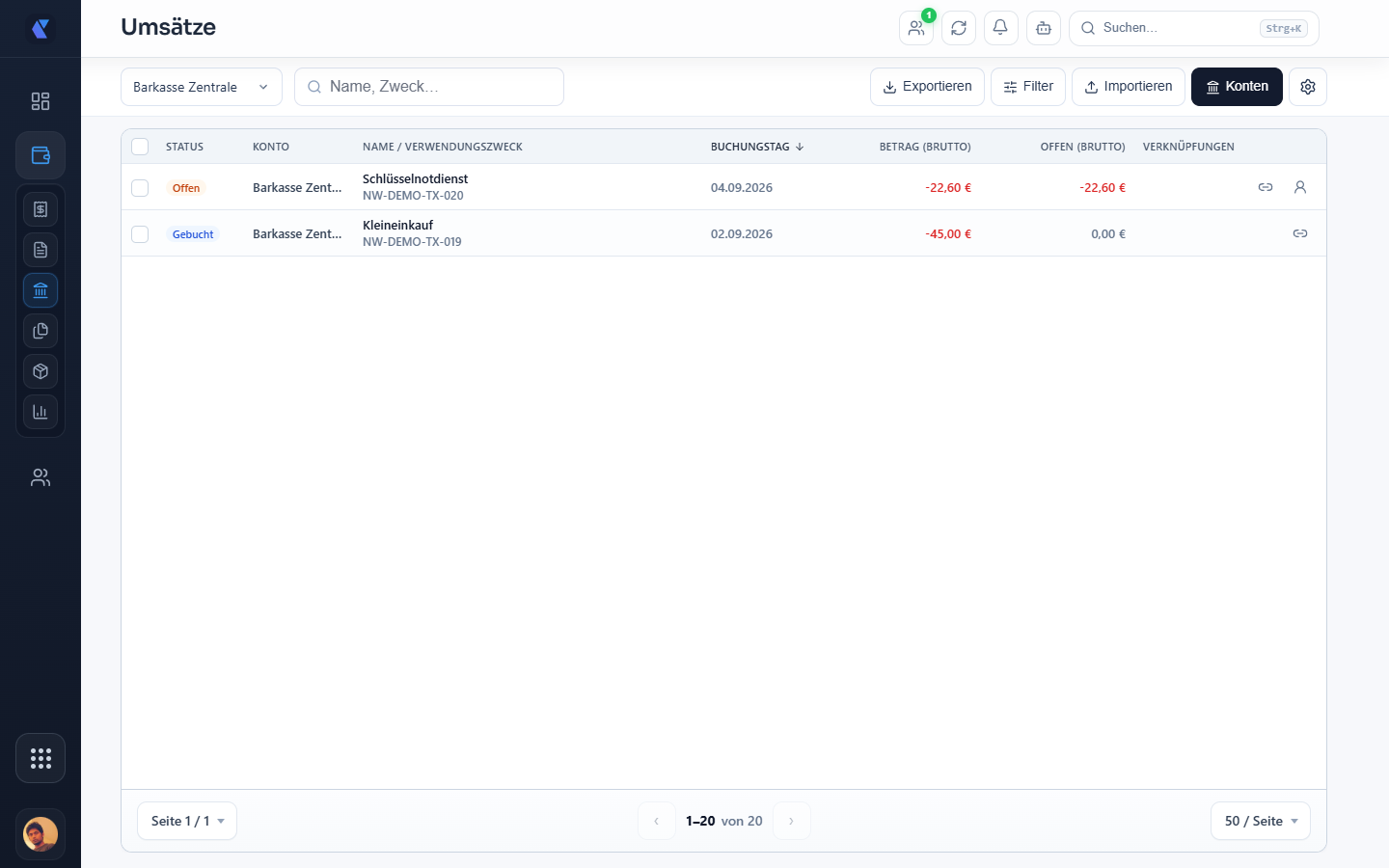Open the app launcher dots grid
This screenshot has height=868, width=1389.
coord(41,758)
